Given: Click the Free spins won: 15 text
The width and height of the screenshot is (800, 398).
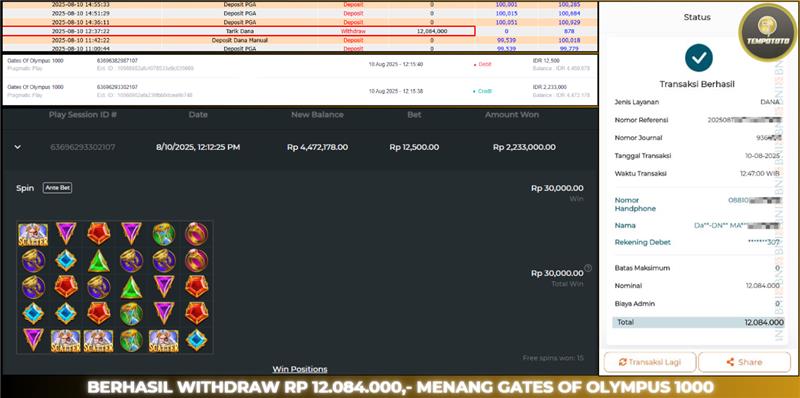Looking at the screenshot, I should (553, 358).
